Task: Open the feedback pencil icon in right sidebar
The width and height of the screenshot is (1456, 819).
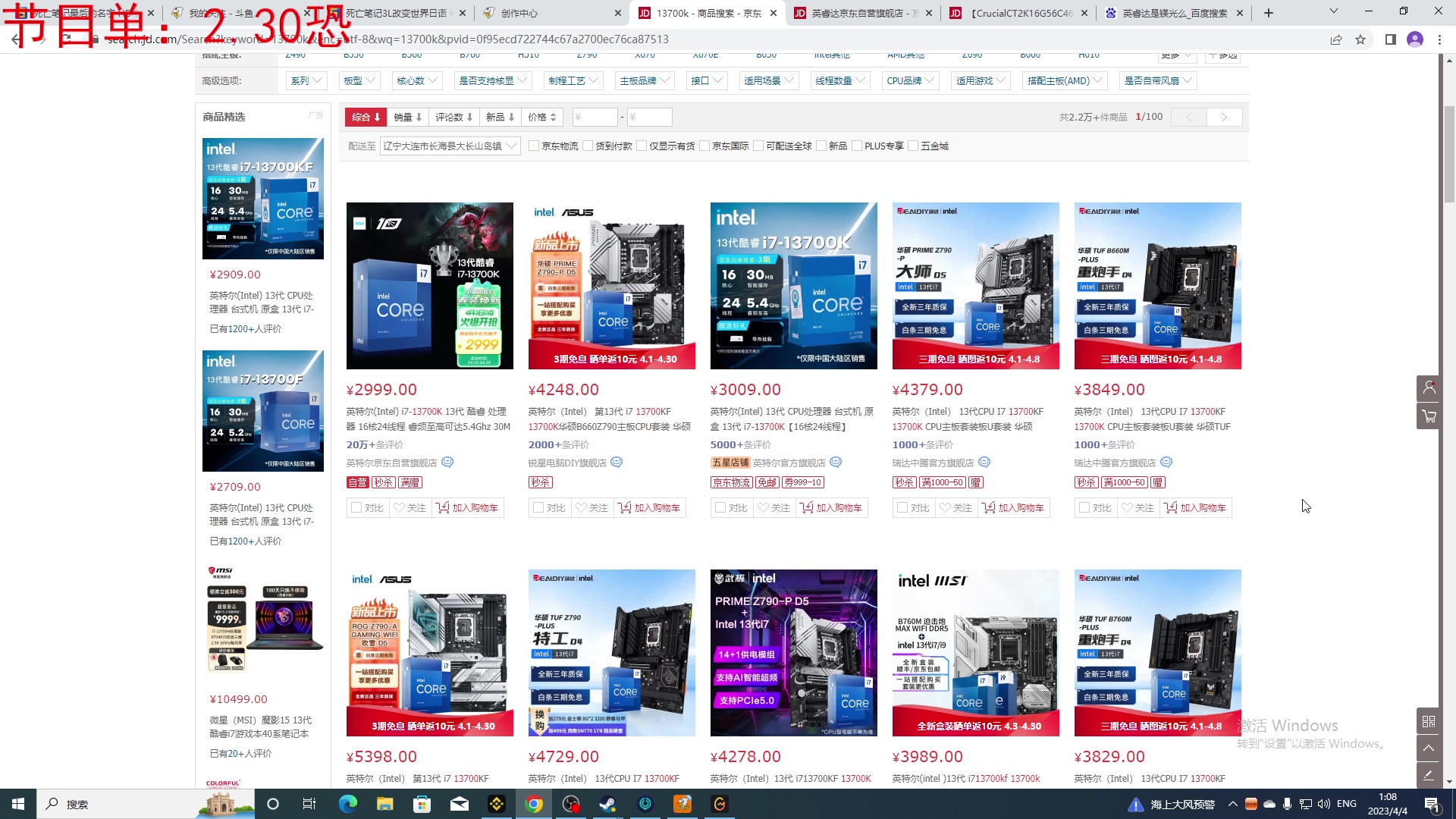Action: tap(1429, 776)
